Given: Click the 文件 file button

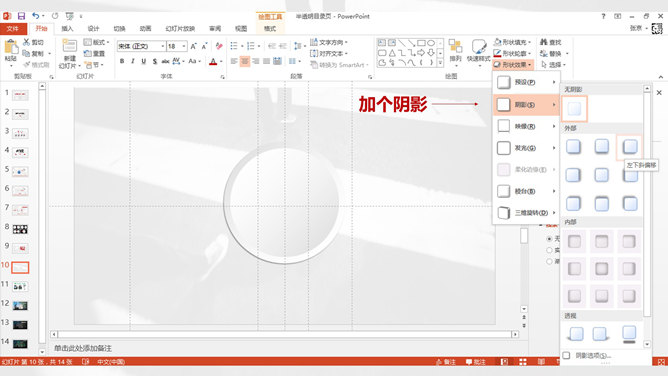Looking at the screenshot, I should pos(13,29).
